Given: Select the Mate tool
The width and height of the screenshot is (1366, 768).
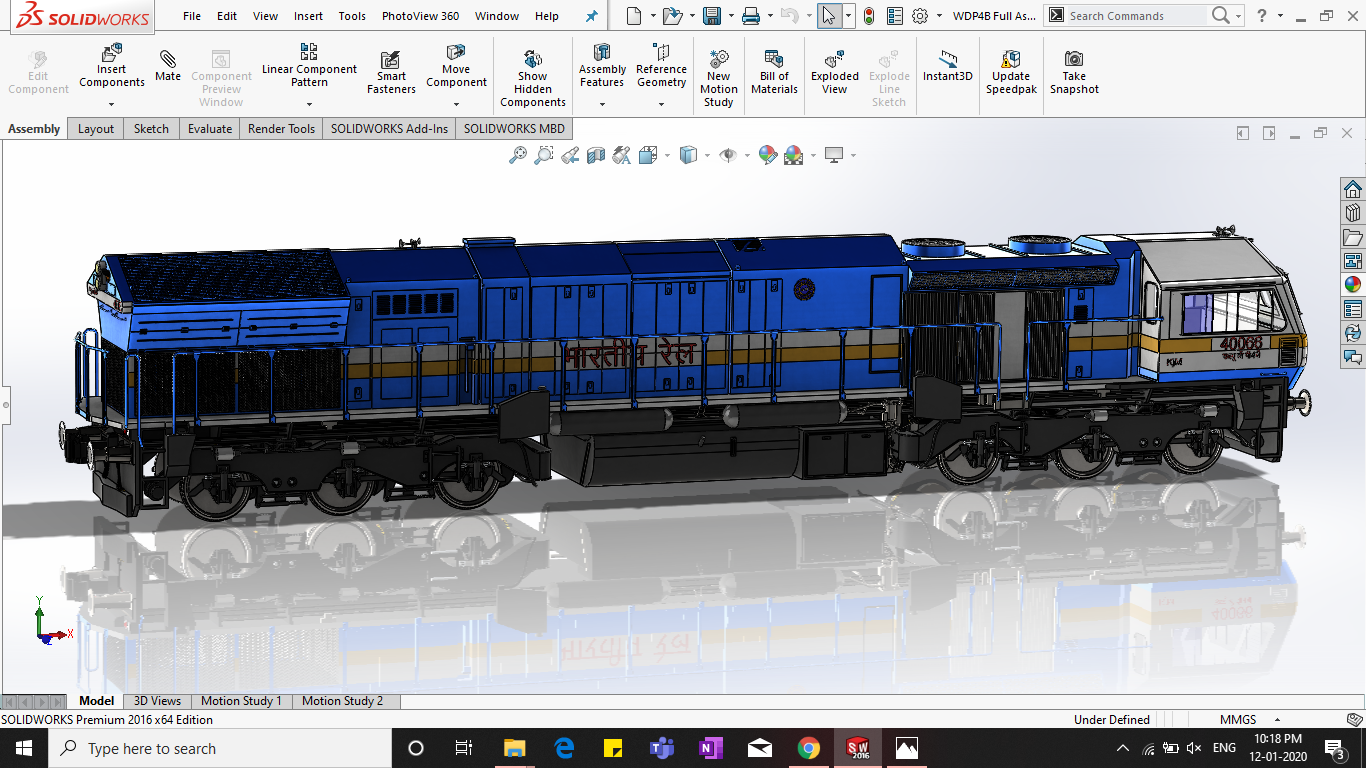Looking at the screenshot, I should coord(168,64).
